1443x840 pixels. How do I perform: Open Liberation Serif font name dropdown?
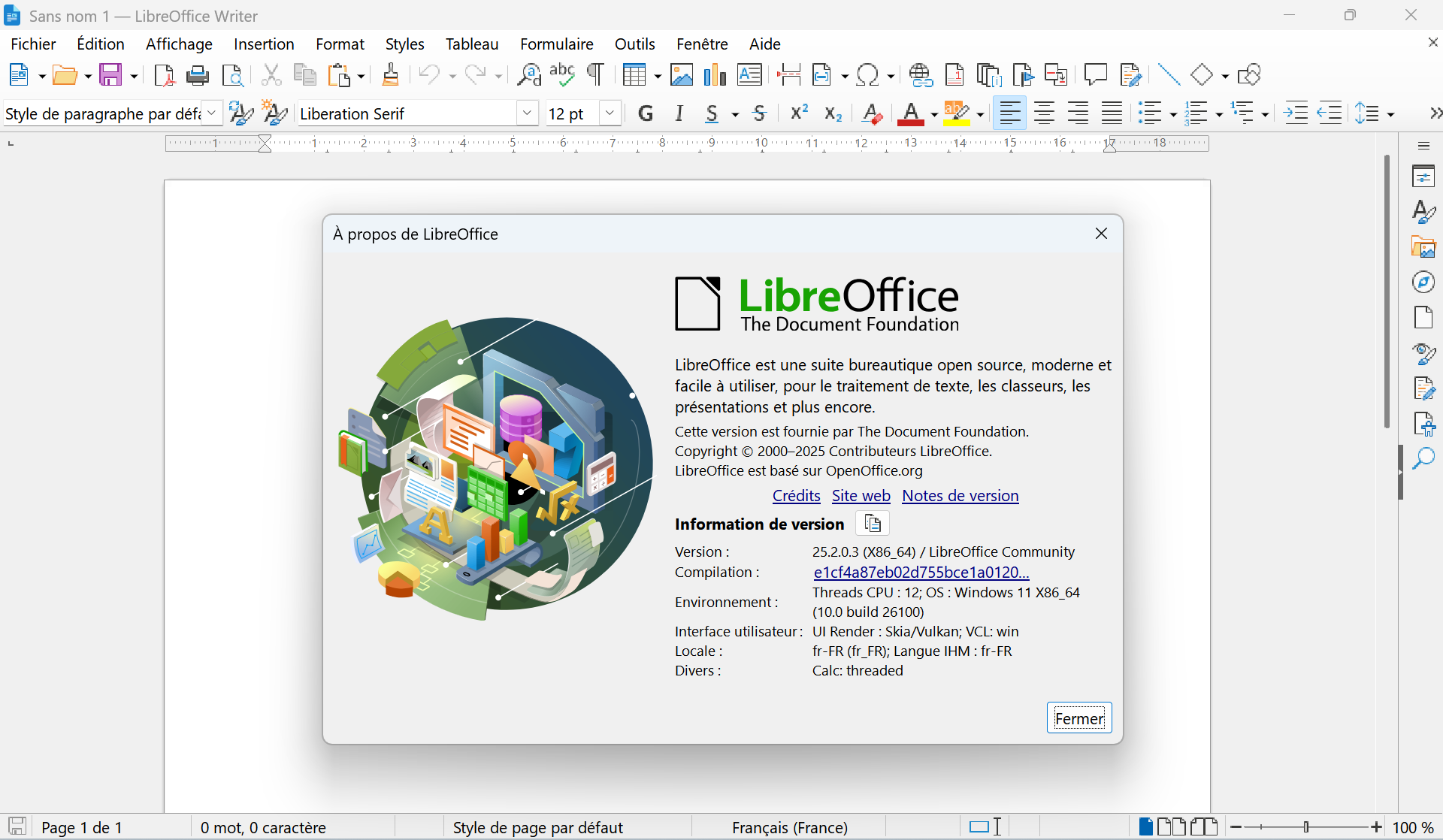[528, 113]
